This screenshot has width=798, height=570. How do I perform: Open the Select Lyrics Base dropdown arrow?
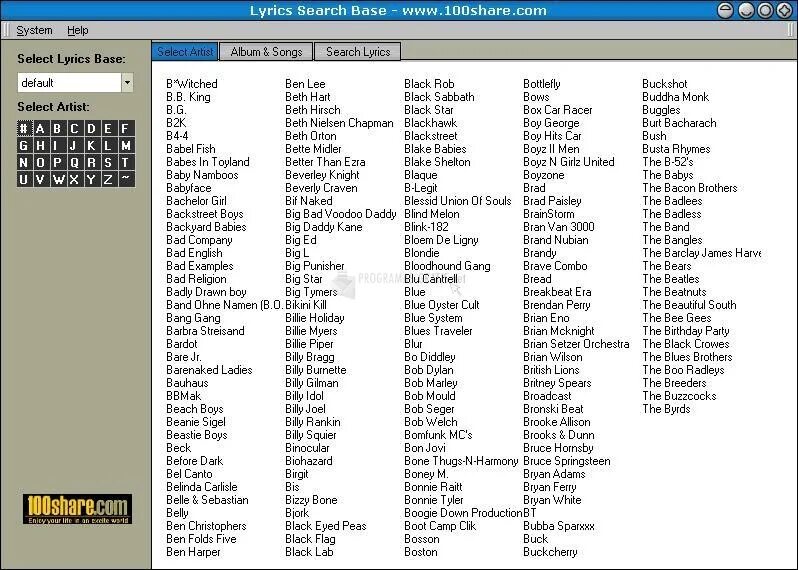pyautogui.click(x=127, y=82)
